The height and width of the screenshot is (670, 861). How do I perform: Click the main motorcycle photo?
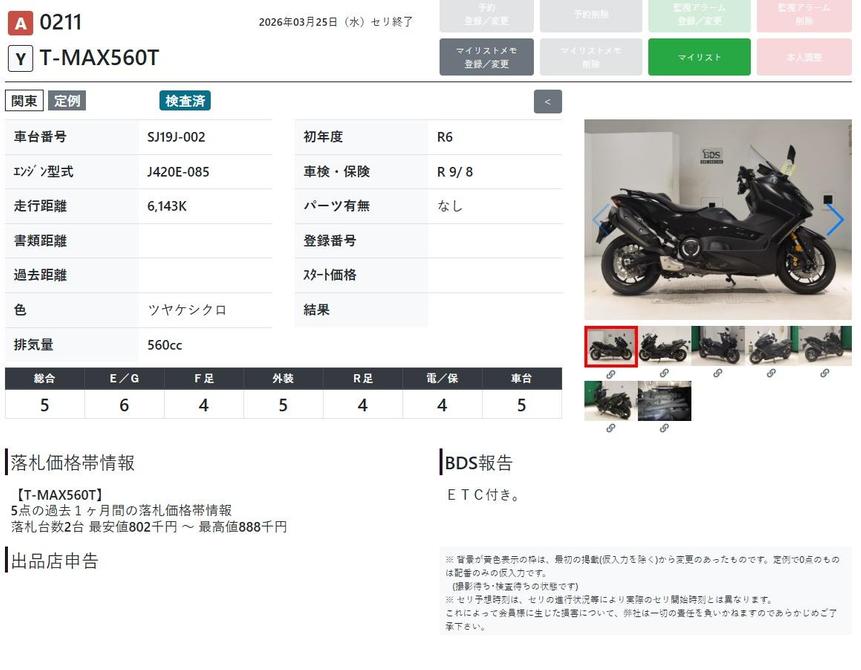click(x=717, y=220)
